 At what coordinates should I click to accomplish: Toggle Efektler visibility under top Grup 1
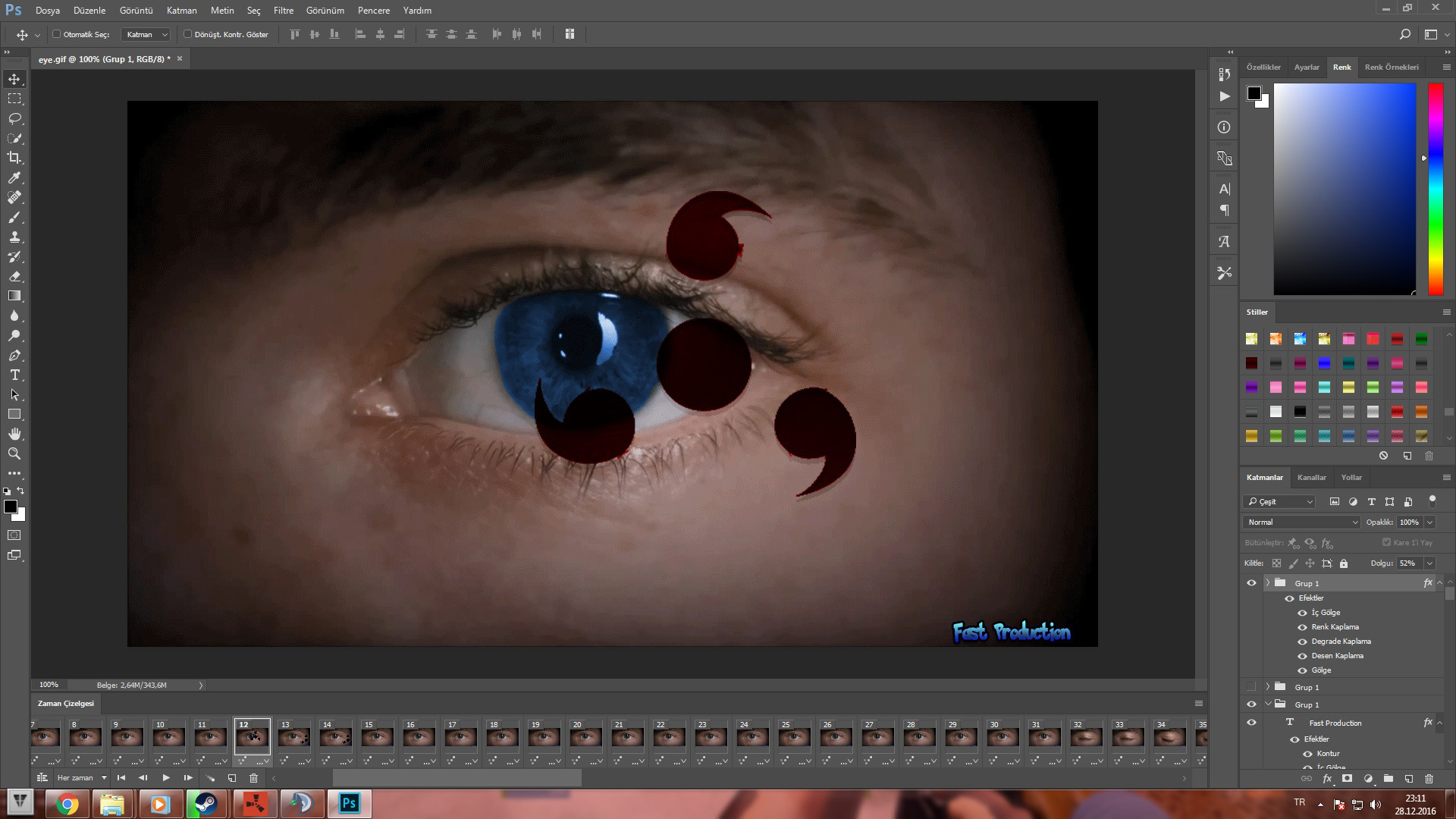click(x=1289, y=598)
